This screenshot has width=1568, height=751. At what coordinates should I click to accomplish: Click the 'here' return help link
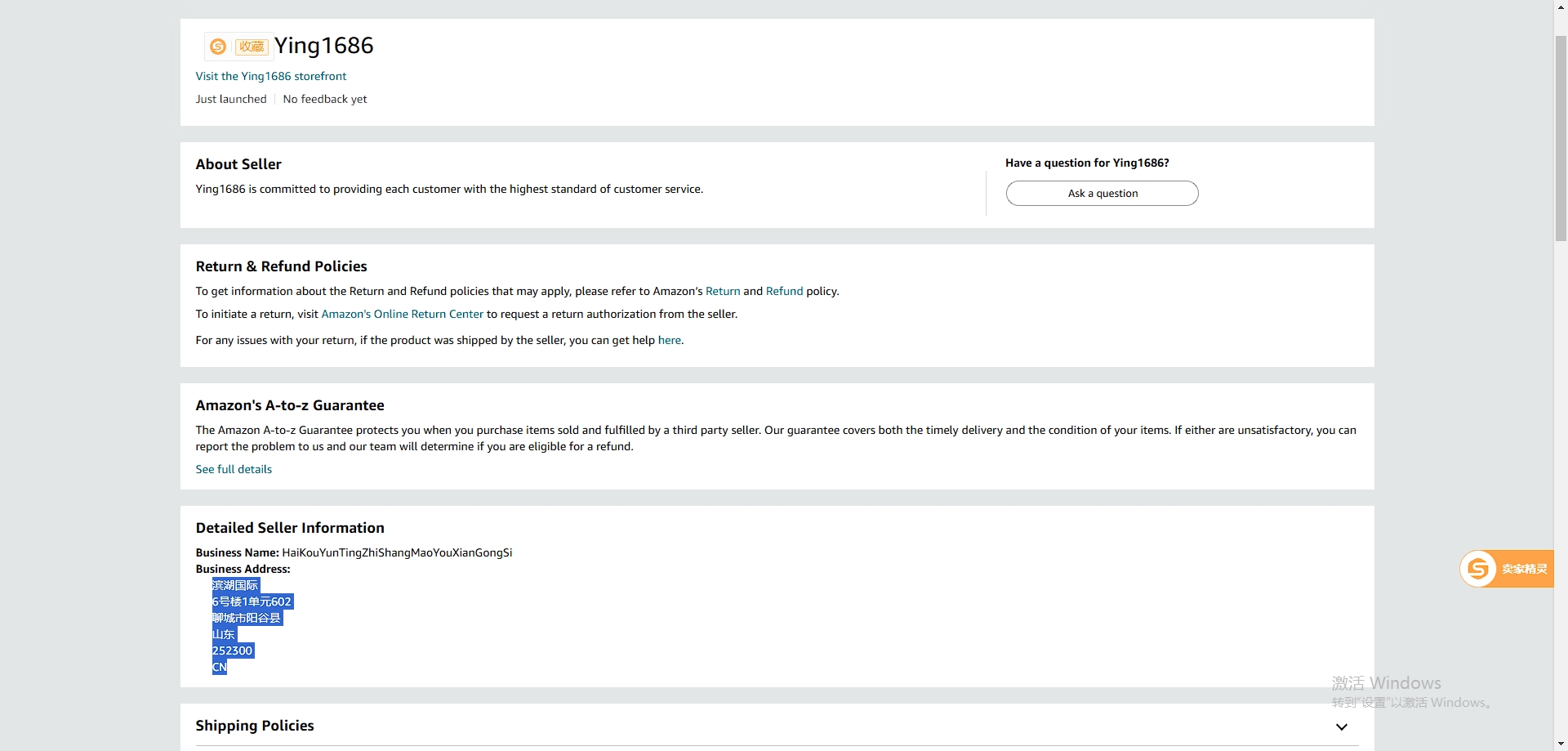(x=669, y=340)
